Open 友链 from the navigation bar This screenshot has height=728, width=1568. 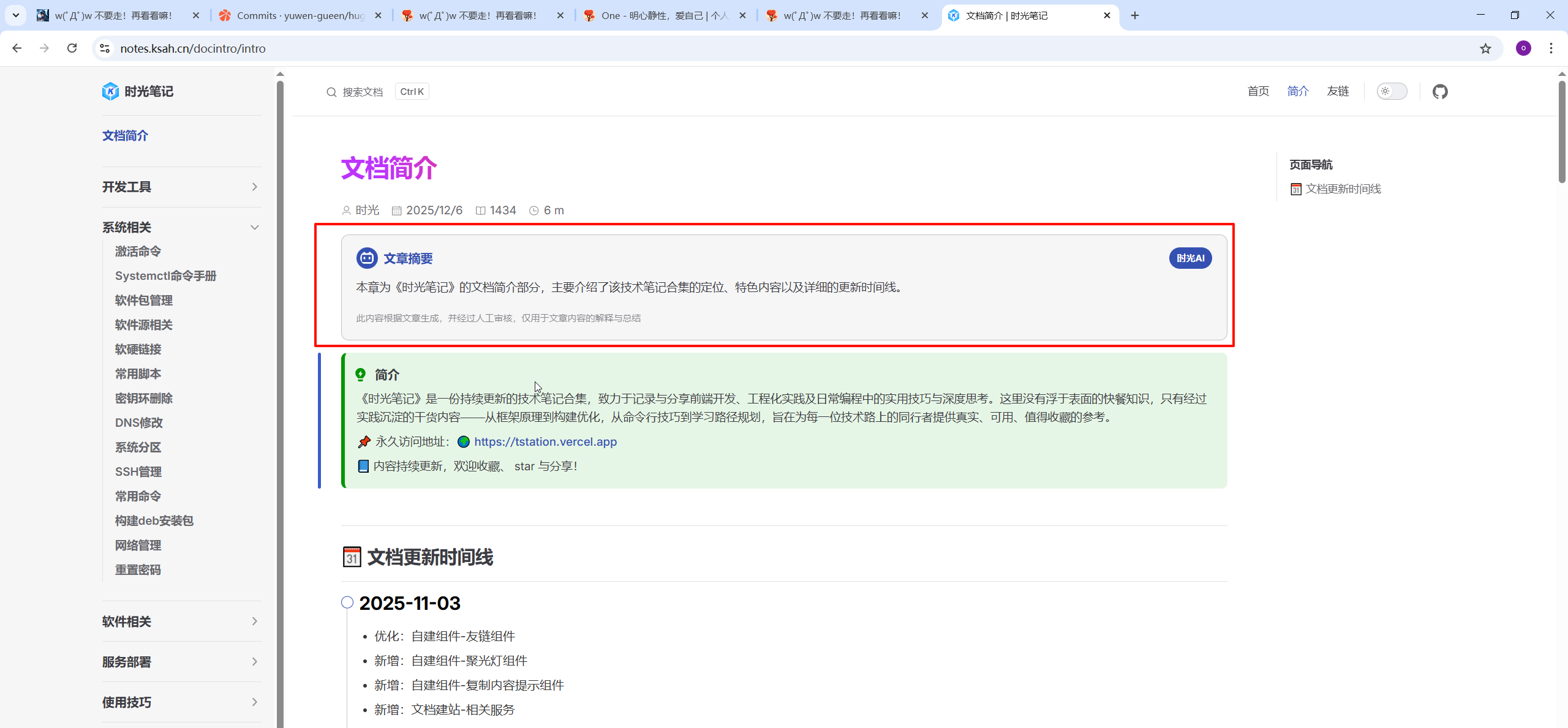(x=1338, y=92)
